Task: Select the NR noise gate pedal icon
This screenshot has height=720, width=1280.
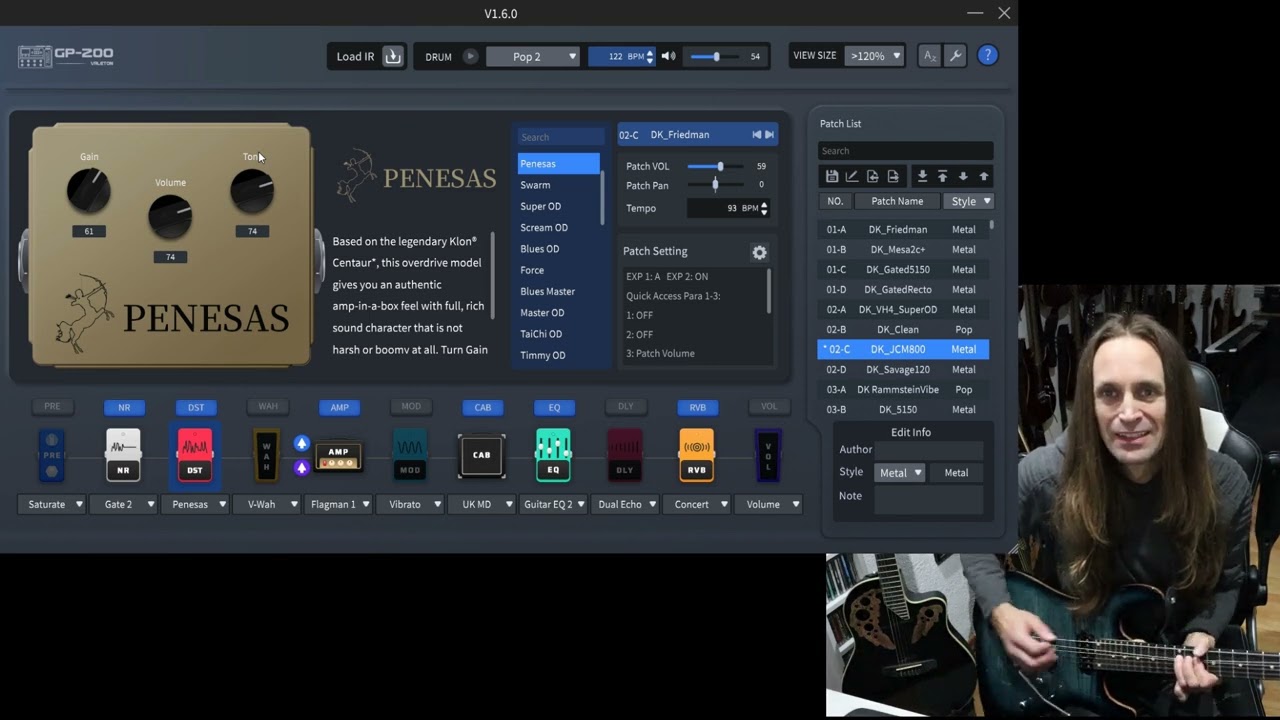Action: click(x=123, y=455)
